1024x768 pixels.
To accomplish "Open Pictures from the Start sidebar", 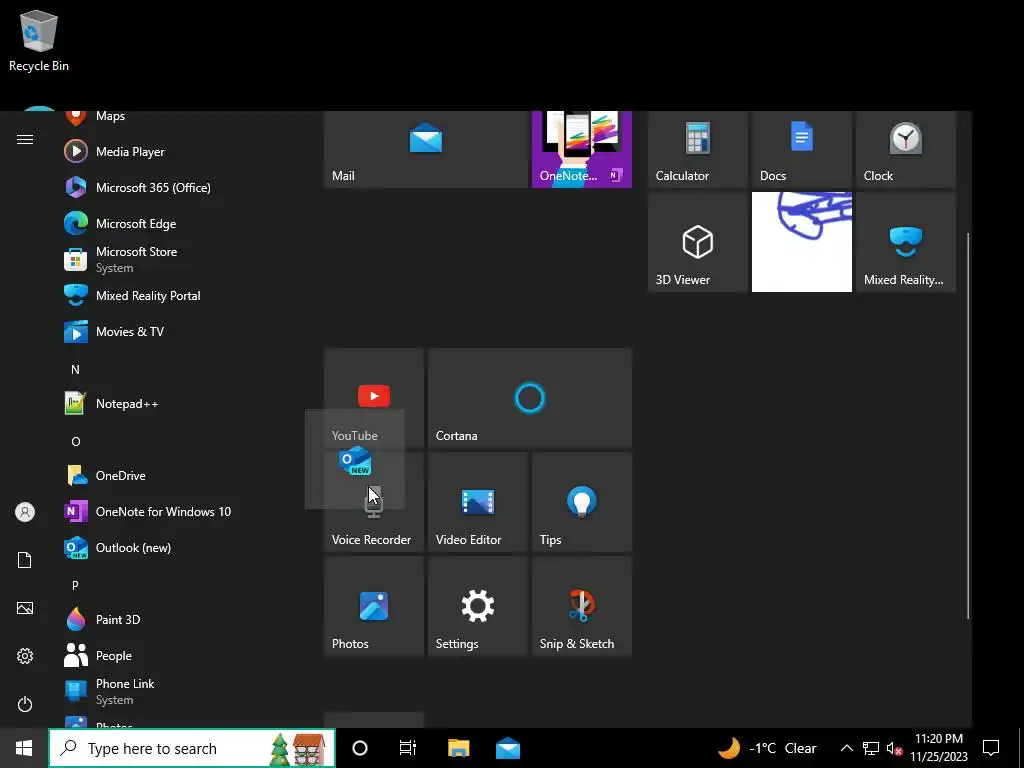I will tap(25, 608).
